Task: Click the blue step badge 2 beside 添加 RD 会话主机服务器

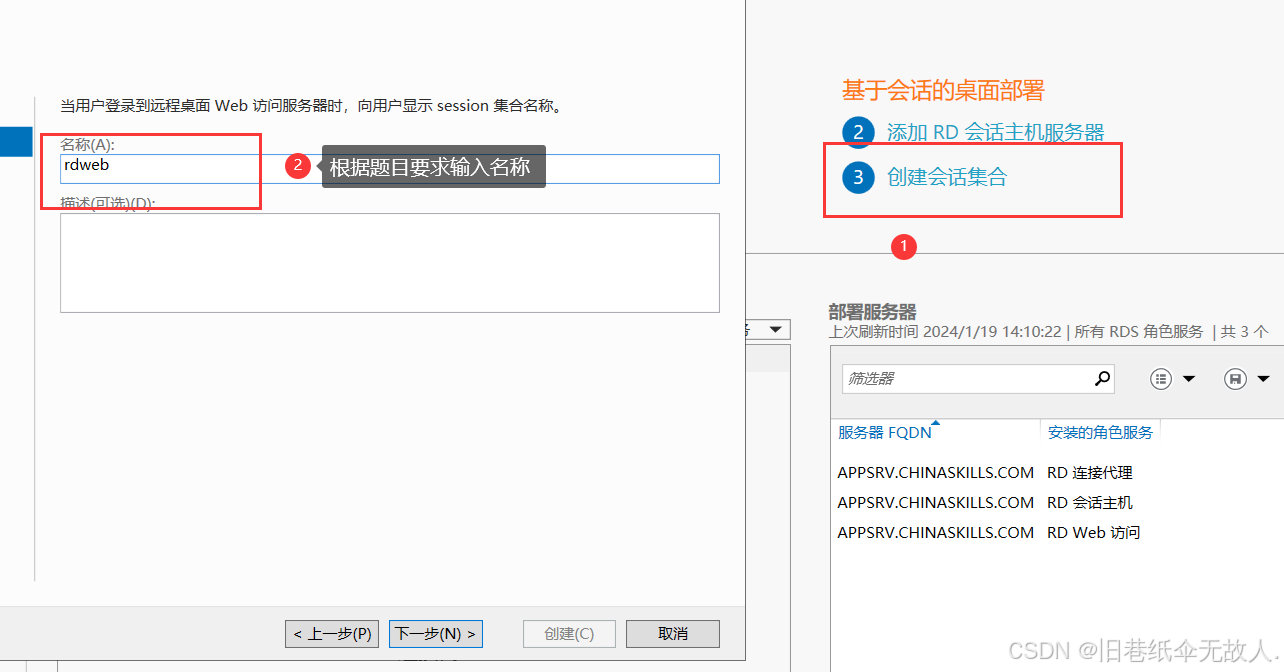Action: 858,131
